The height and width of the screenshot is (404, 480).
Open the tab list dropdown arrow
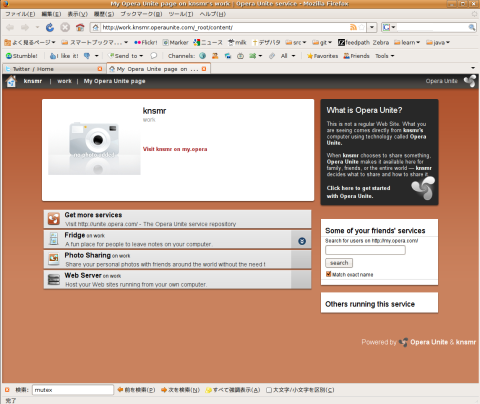point(473,68)
